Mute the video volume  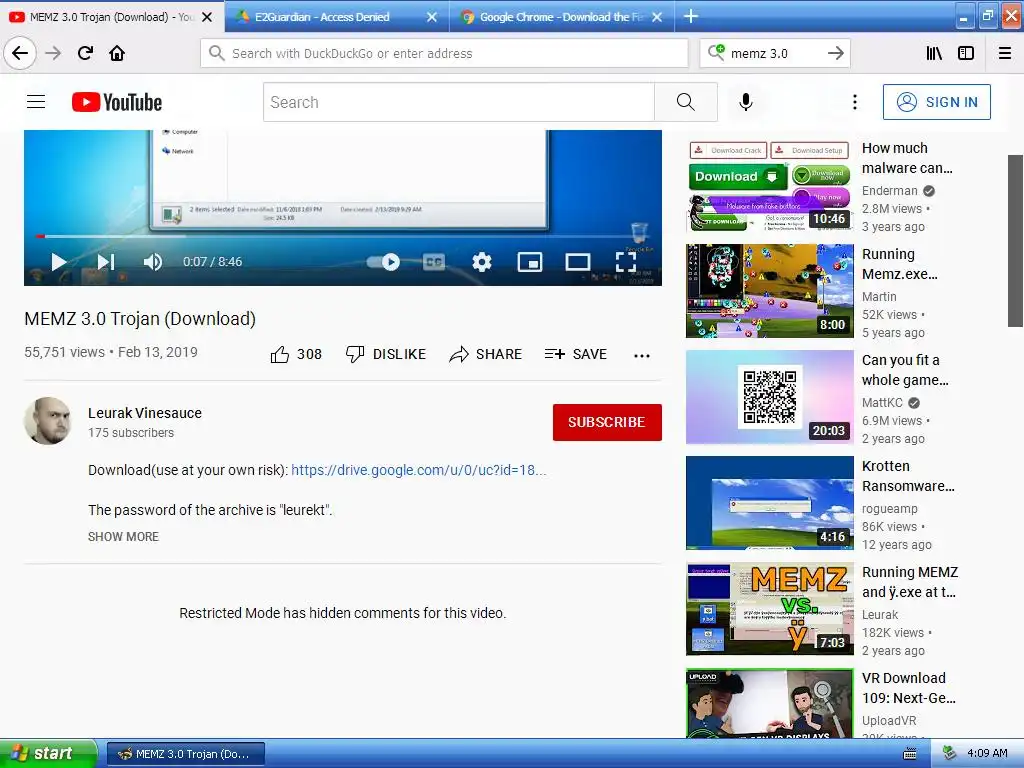coord(153,262)
